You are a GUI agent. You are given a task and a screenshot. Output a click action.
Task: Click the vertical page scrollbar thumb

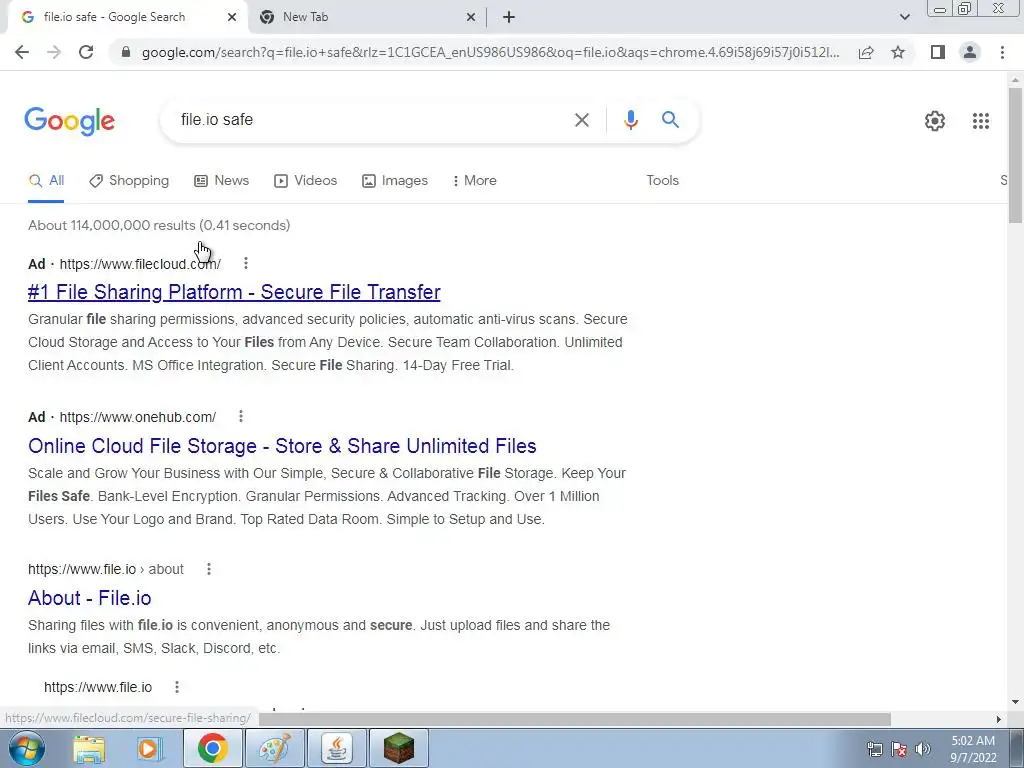(x=1015, y=154)
